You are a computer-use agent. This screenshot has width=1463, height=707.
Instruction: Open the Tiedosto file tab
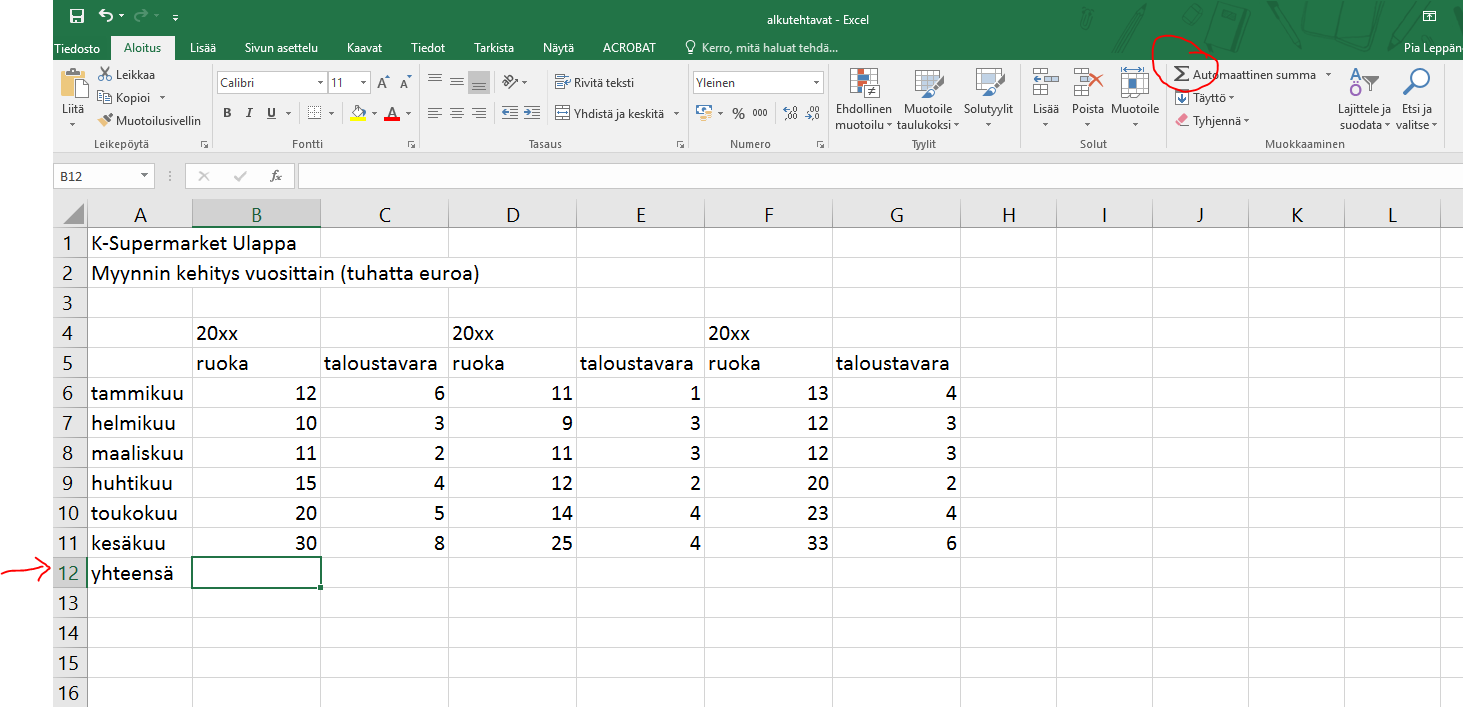(x=77, y=48)
